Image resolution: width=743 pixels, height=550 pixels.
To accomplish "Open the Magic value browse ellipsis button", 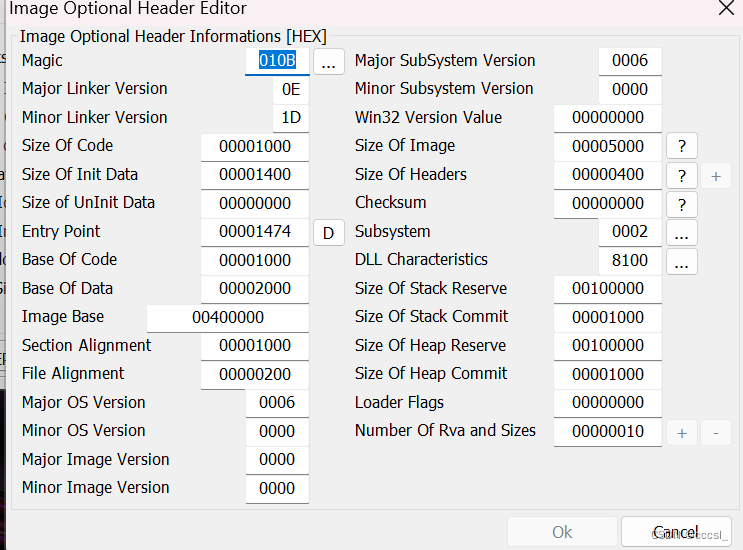I will point(328,62).
